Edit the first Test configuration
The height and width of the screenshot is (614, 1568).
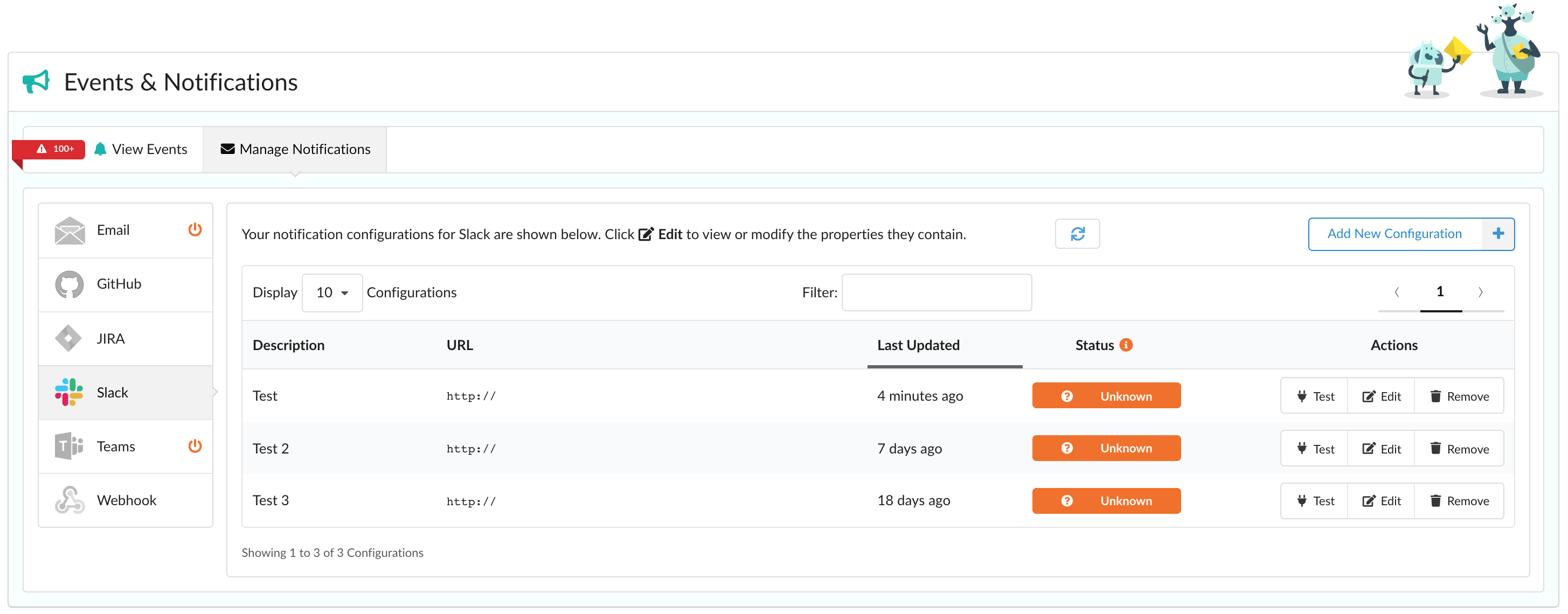1381,396
